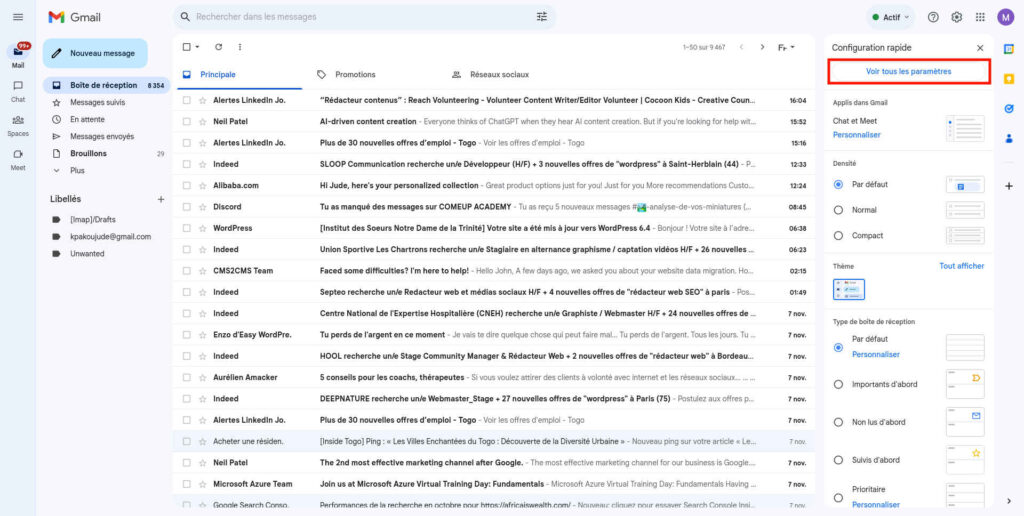Image resolution: width=1024 pixels, height=516 pixels.
Task: Go to next page of messages
Action: pyautogui.click(x=762, y=47)
